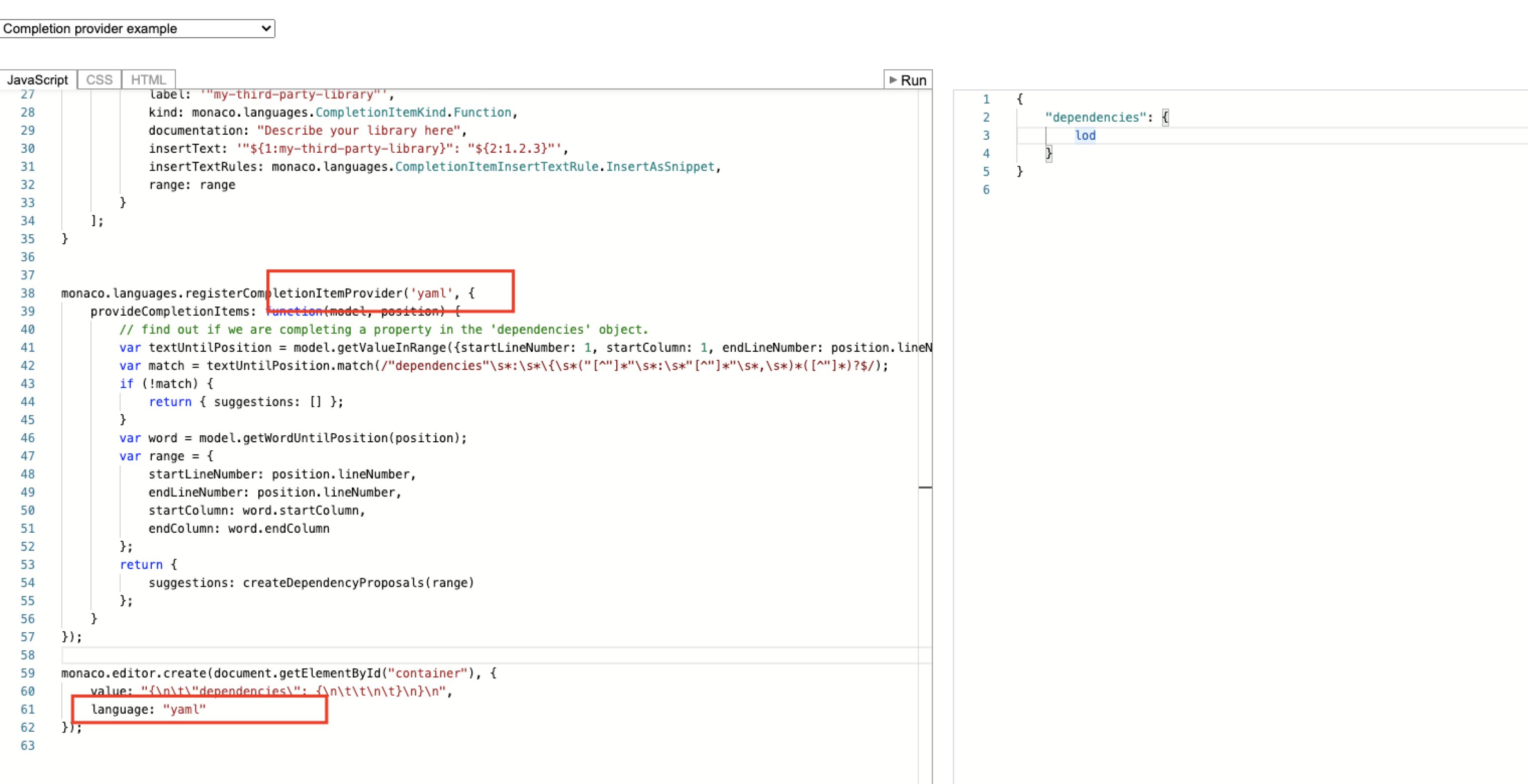This screenshot has width=1528, height=784.
Task: Place cursor on 'yaml' in registerCompletionItemProvider line
Action: tap(432, 293)
